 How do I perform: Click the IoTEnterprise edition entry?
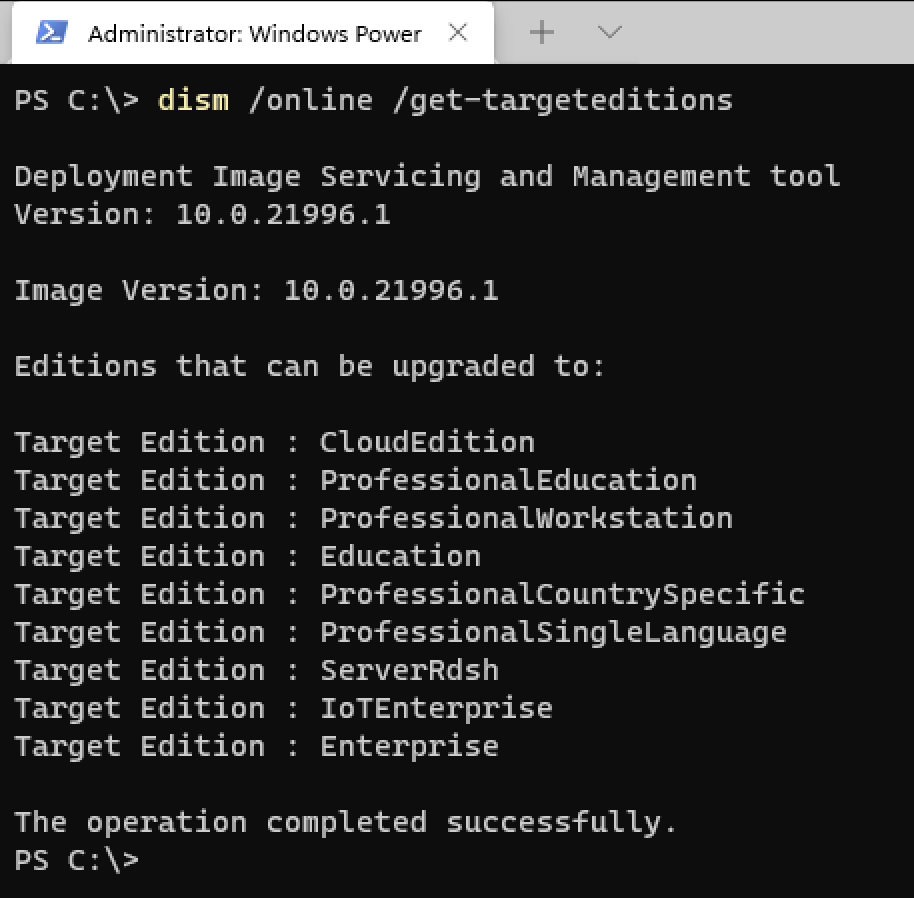click(436, 709)
